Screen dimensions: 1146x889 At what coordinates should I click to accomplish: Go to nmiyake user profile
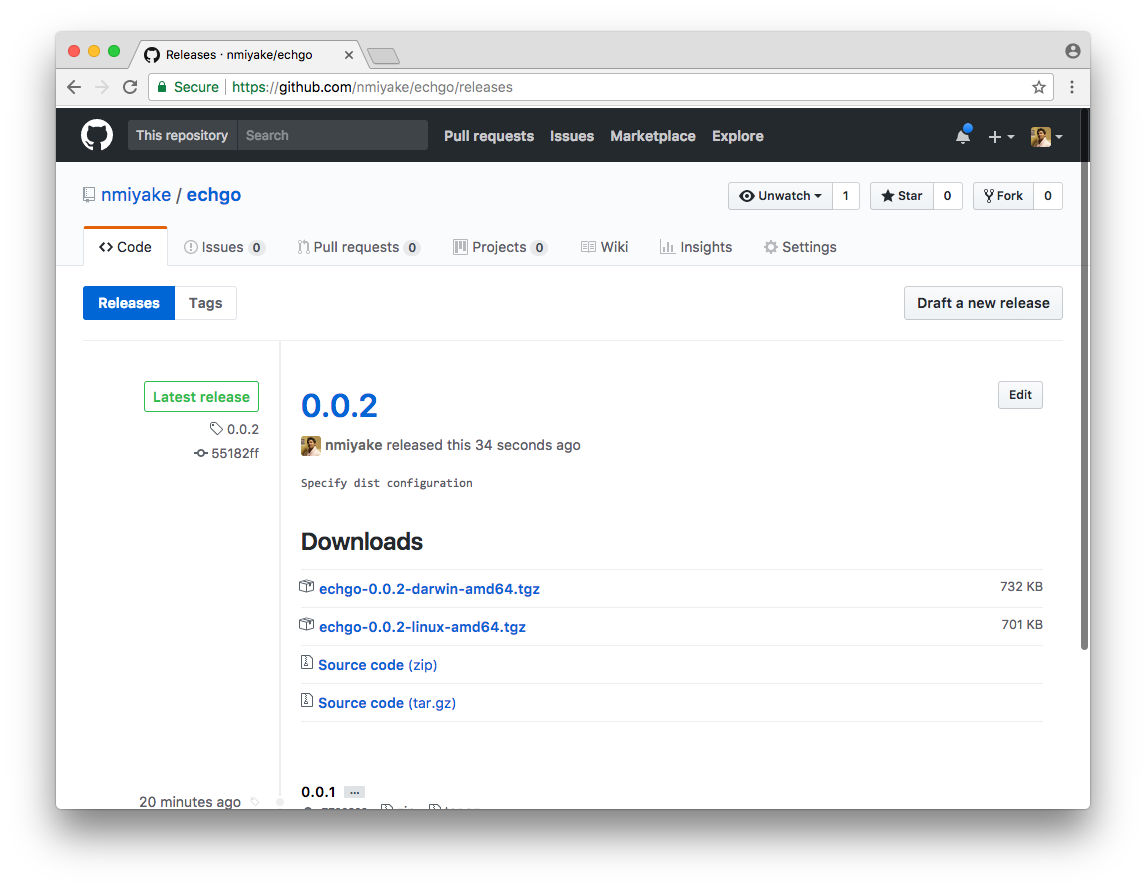(136, 194)
